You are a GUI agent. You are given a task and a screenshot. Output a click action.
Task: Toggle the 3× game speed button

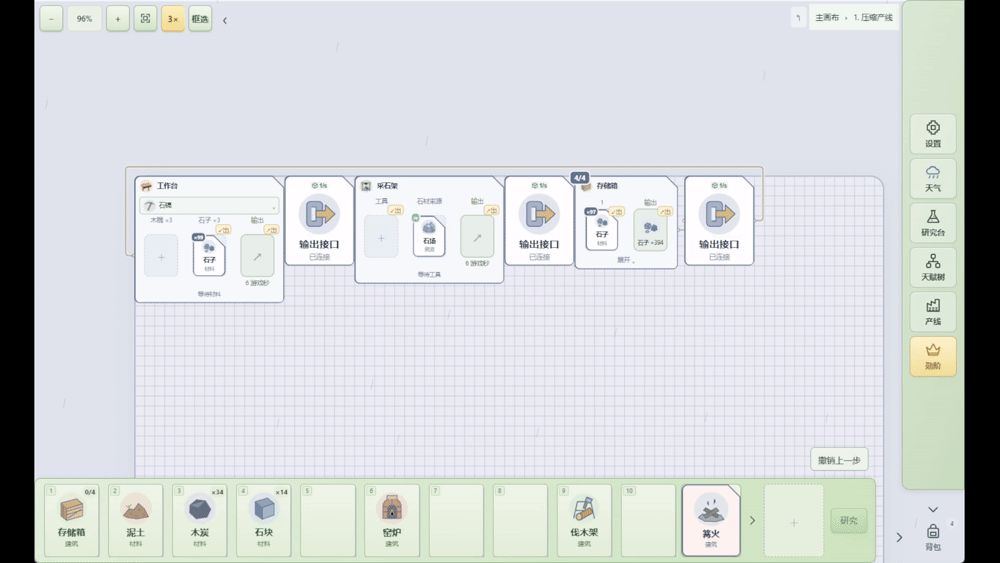[173, 18]
